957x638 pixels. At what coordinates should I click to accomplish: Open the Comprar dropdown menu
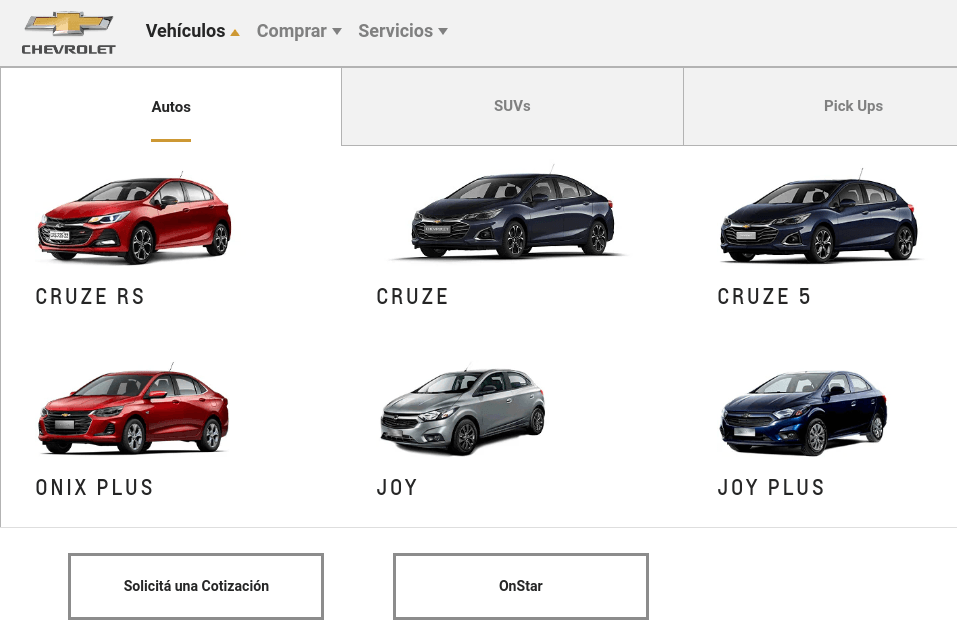(x=299, y=31)
